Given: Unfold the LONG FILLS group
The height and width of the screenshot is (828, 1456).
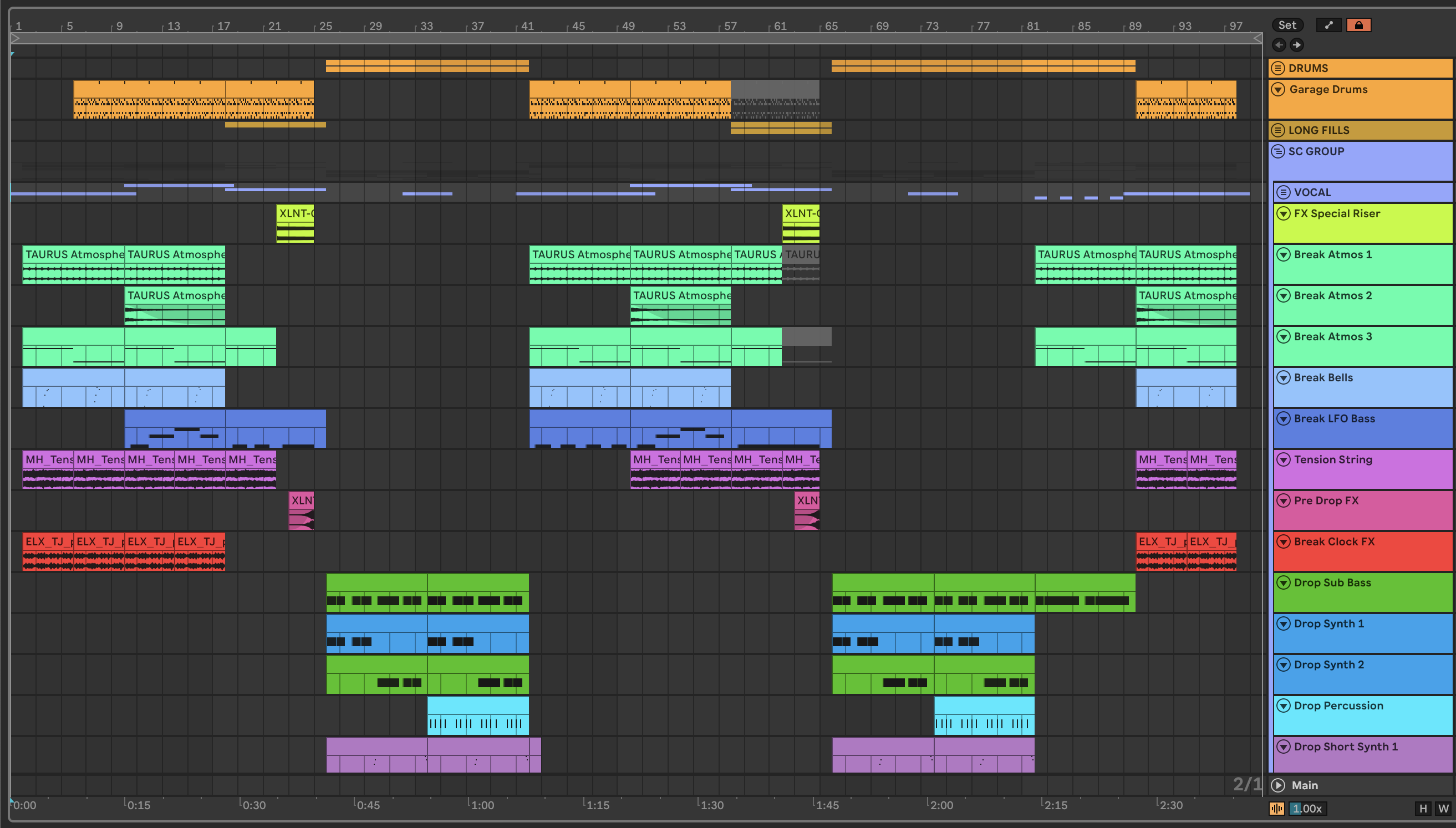Looking at the screenshot, I should (1278, 130).
